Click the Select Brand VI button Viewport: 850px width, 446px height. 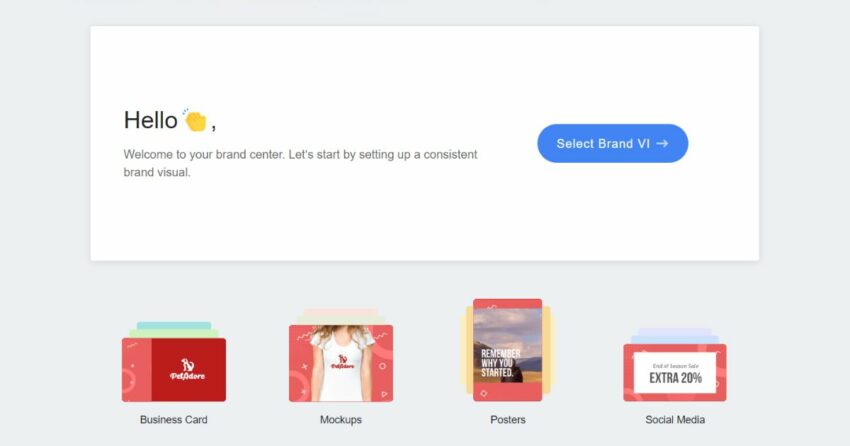click(613, 144)
